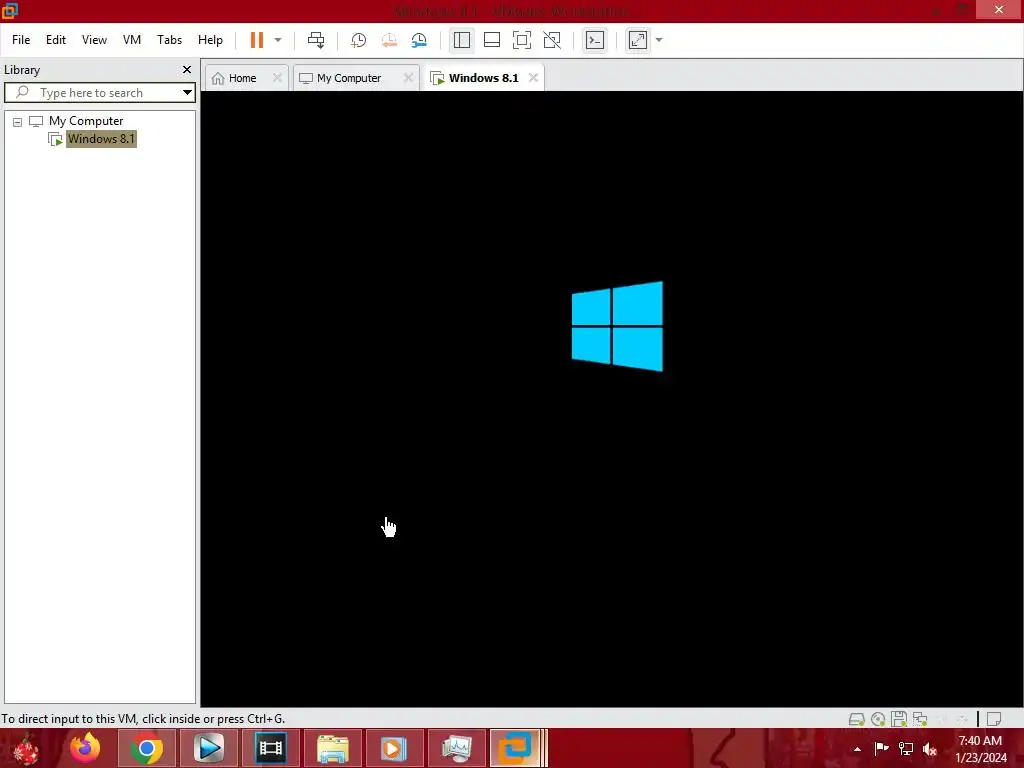
Task: Take a snapshot of this virtual machine
Action: pyautogui.click(x=359, y=40)
